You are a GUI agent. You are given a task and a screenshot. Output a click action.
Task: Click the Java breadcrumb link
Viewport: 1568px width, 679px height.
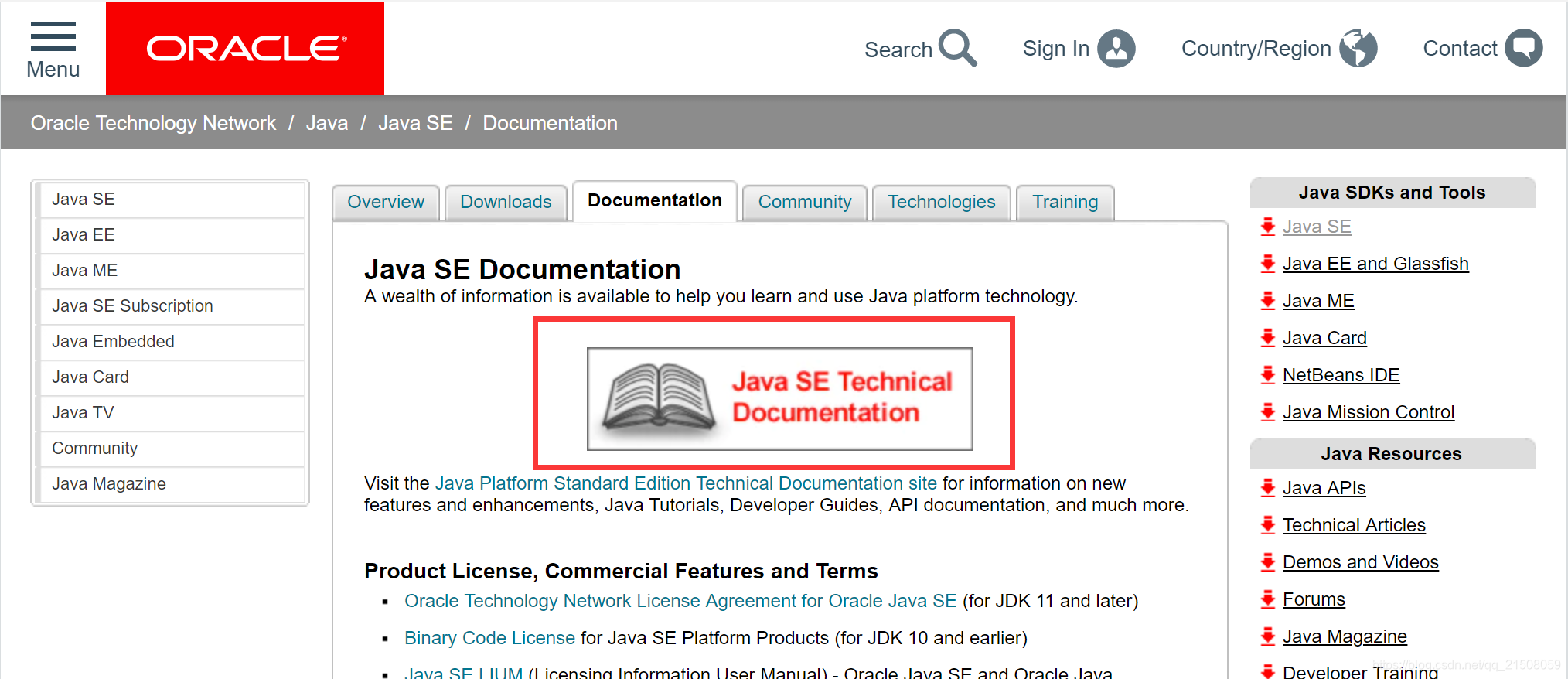click(x=327, y=123)
